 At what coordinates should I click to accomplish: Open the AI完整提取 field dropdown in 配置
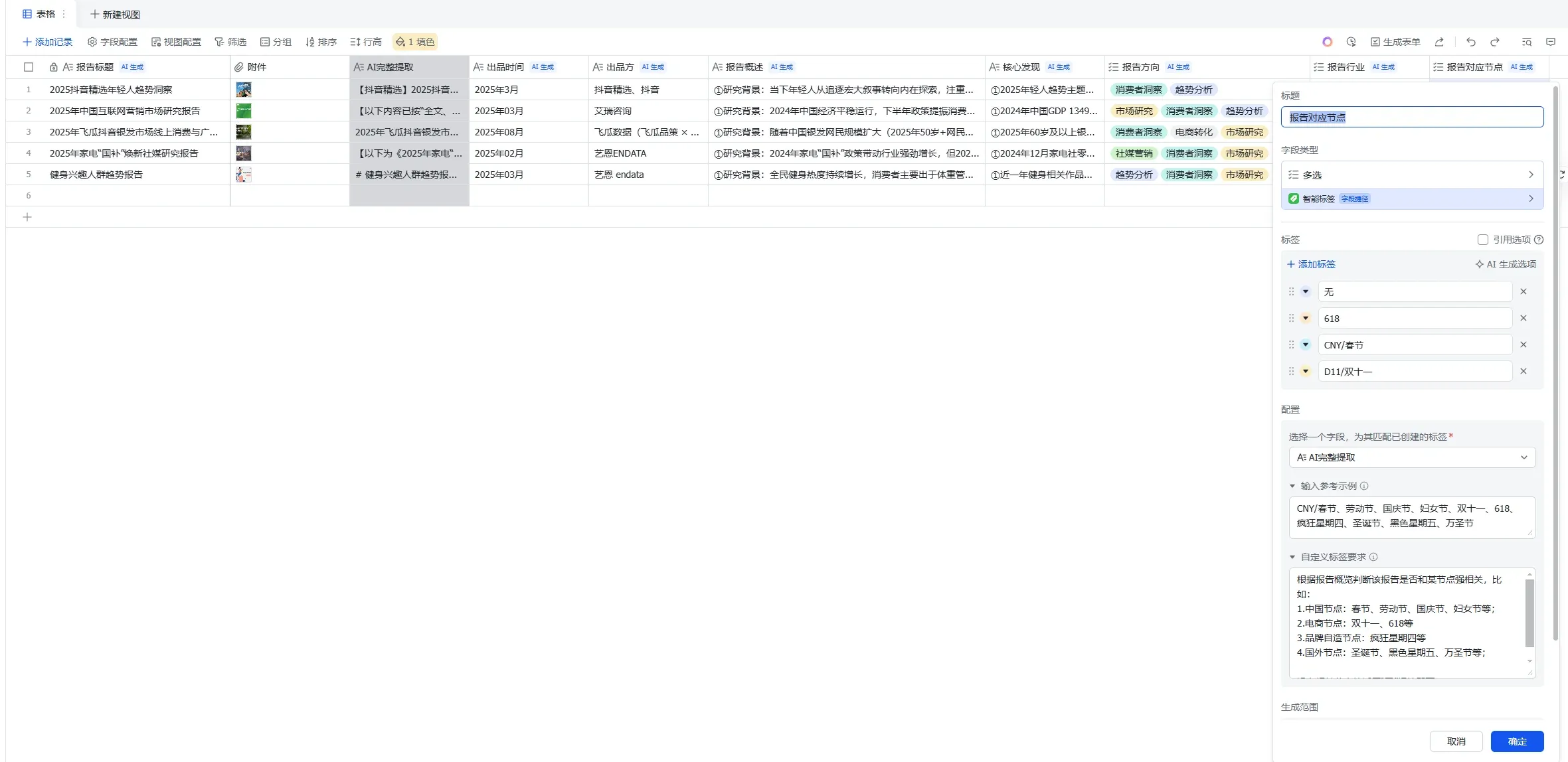coord(1411,457)
